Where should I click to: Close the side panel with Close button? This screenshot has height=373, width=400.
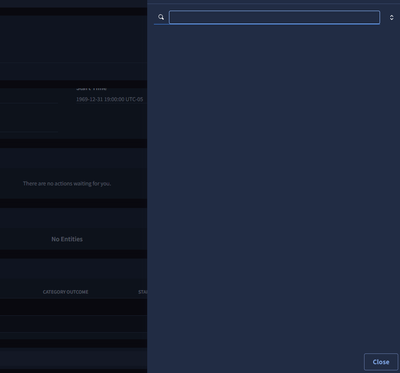(381, 362)
